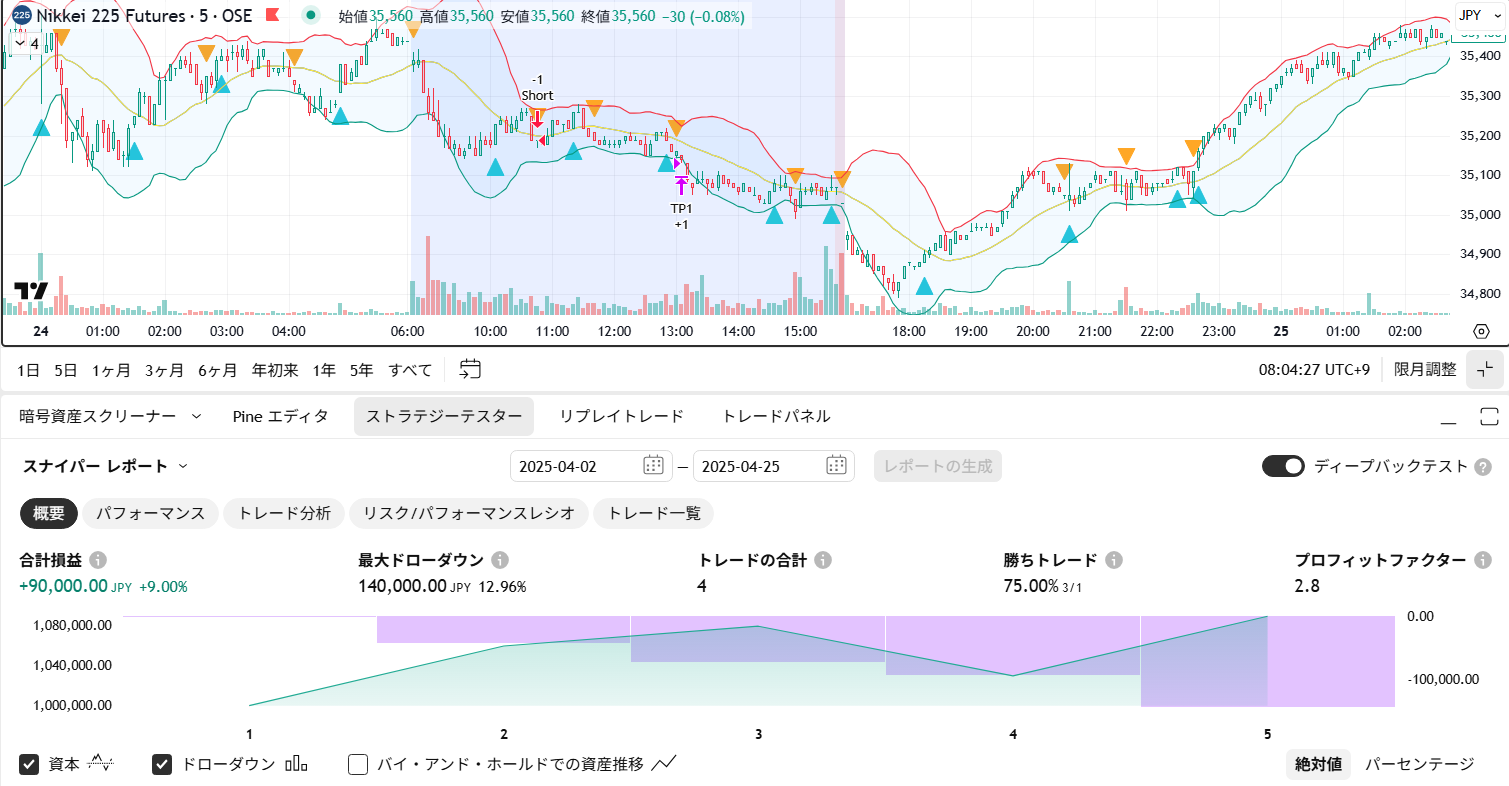Set chart range to 1年
The width and height of the screenshot is (1509, 786).
pos(324,370)
